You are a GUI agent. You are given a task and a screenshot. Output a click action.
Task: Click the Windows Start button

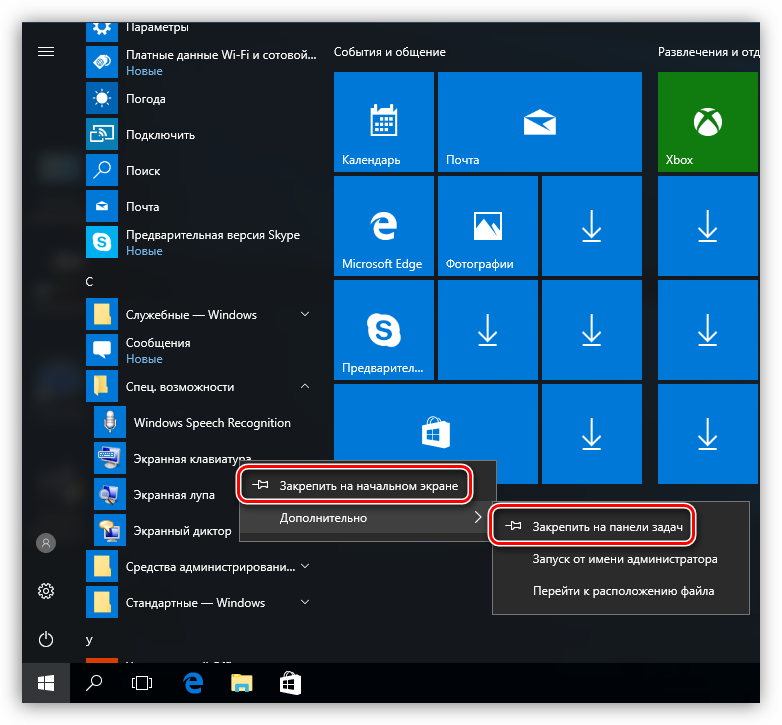tap(46, 683)
